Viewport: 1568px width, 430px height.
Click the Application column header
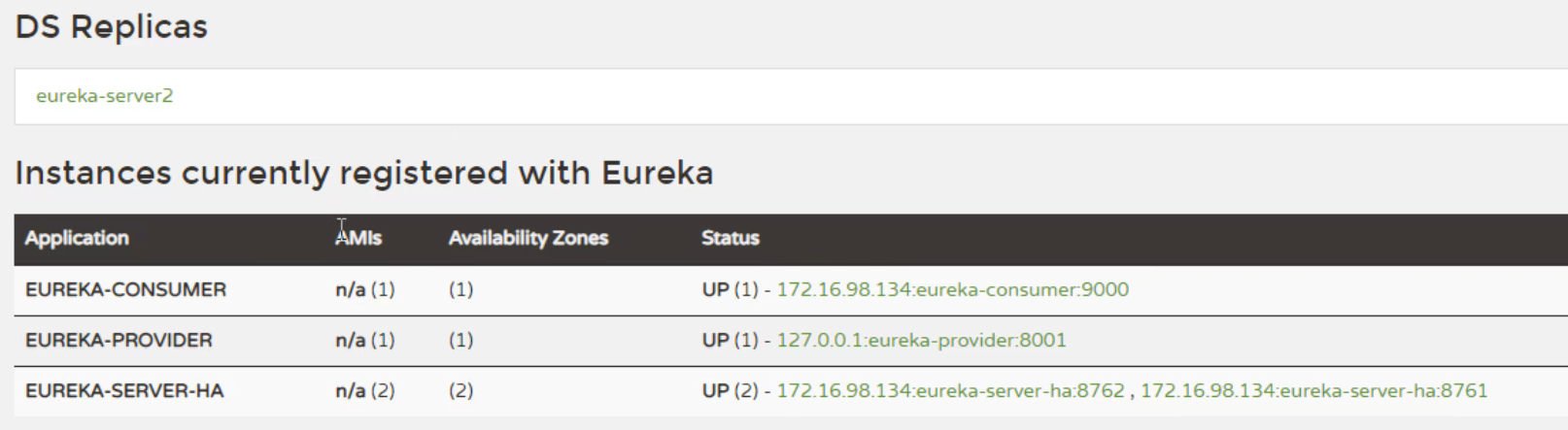pyautogui.click(x=77, y=238)
